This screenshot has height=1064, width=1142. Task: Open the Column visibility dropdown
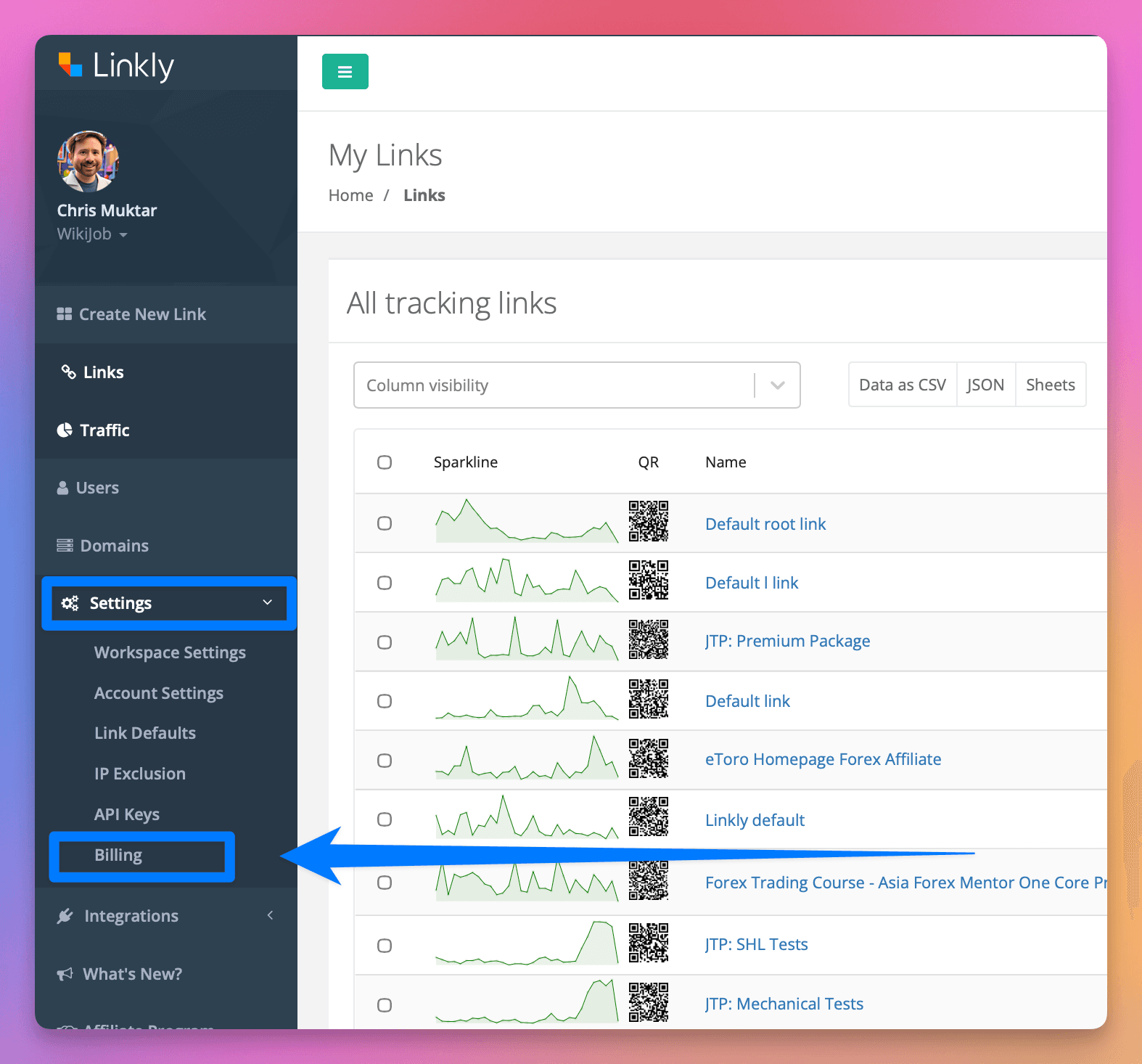(576, 385)
